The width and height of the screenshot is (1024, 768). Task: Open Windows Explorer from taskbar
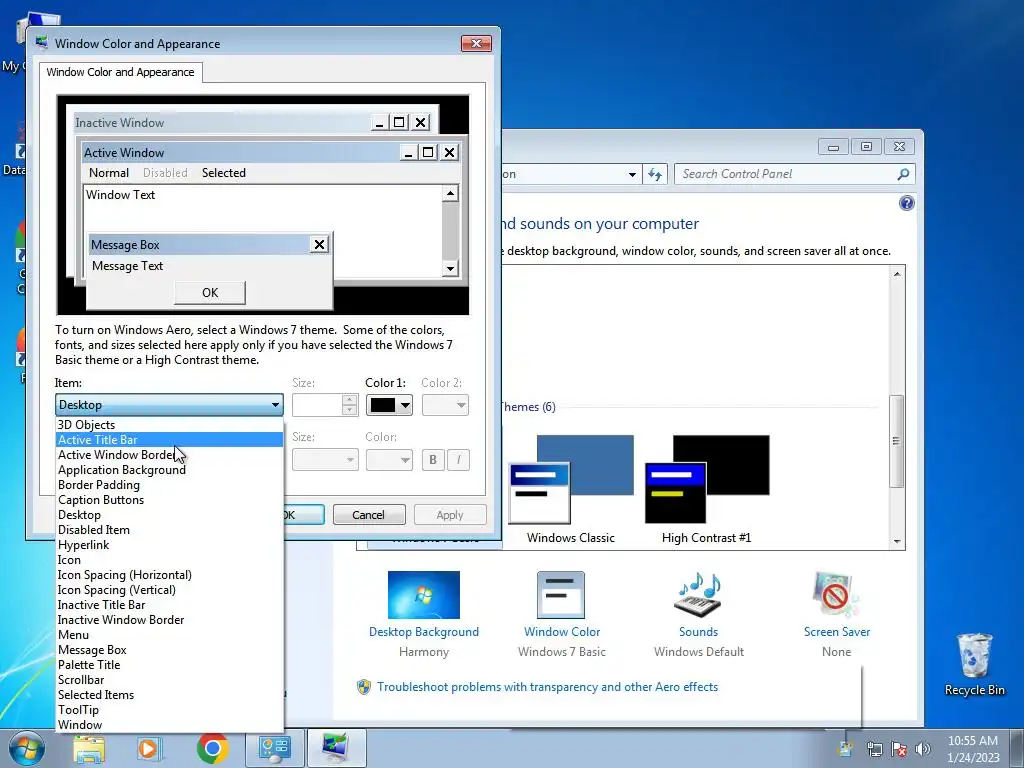click(88, 748)
